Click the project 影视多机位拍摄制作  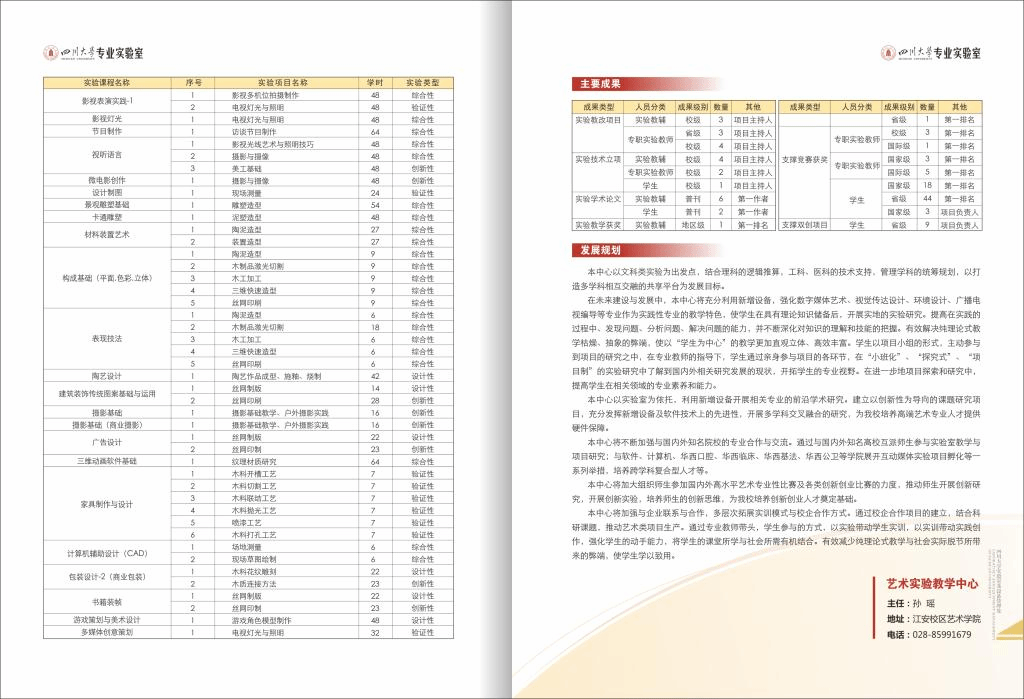click(x=265, y=95)
